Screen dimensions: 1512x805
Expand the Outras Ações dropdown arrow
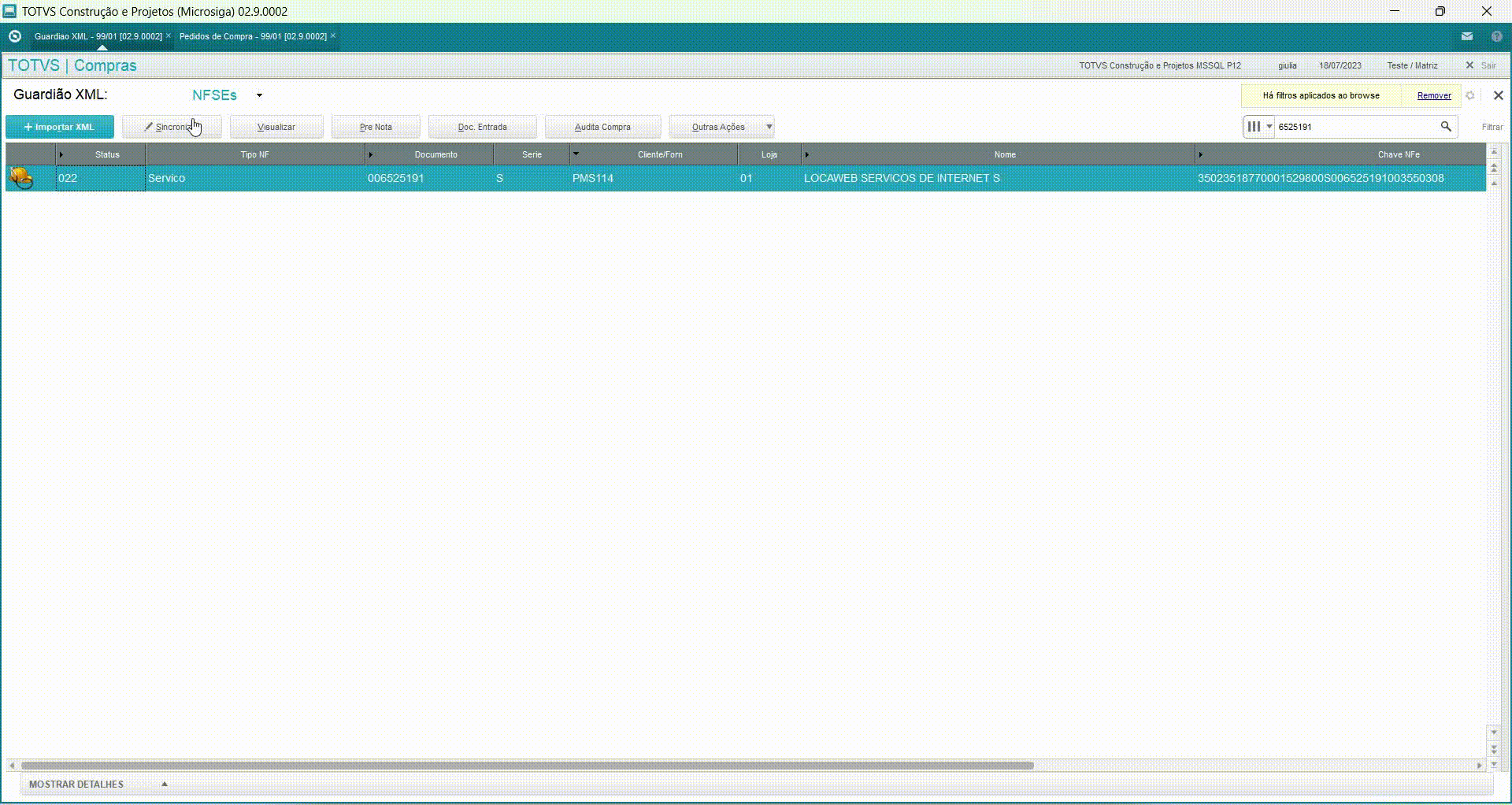point(769,127)
